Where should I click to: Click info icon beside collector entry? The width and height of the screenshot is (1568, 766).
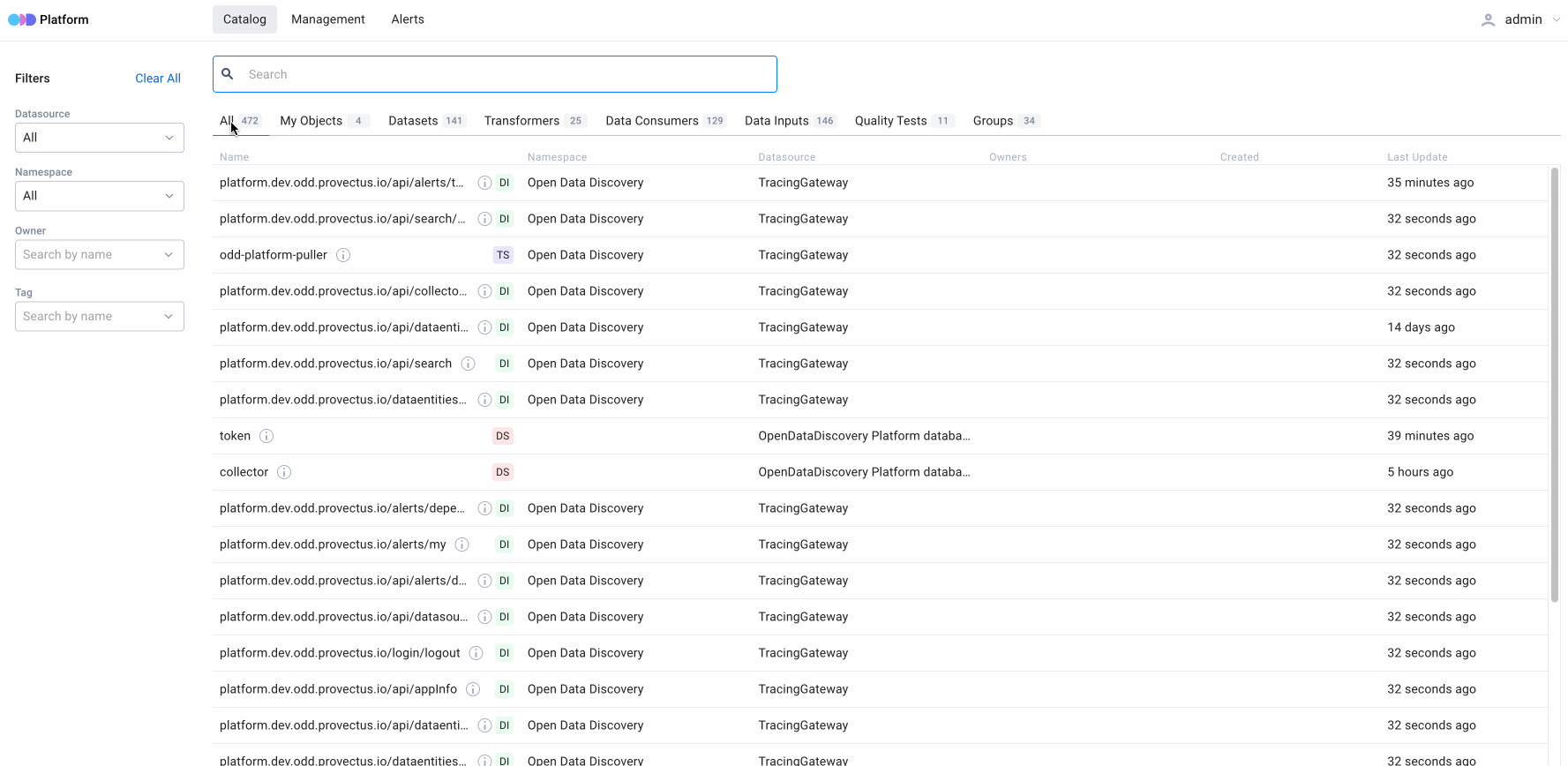tap(284, 472)
